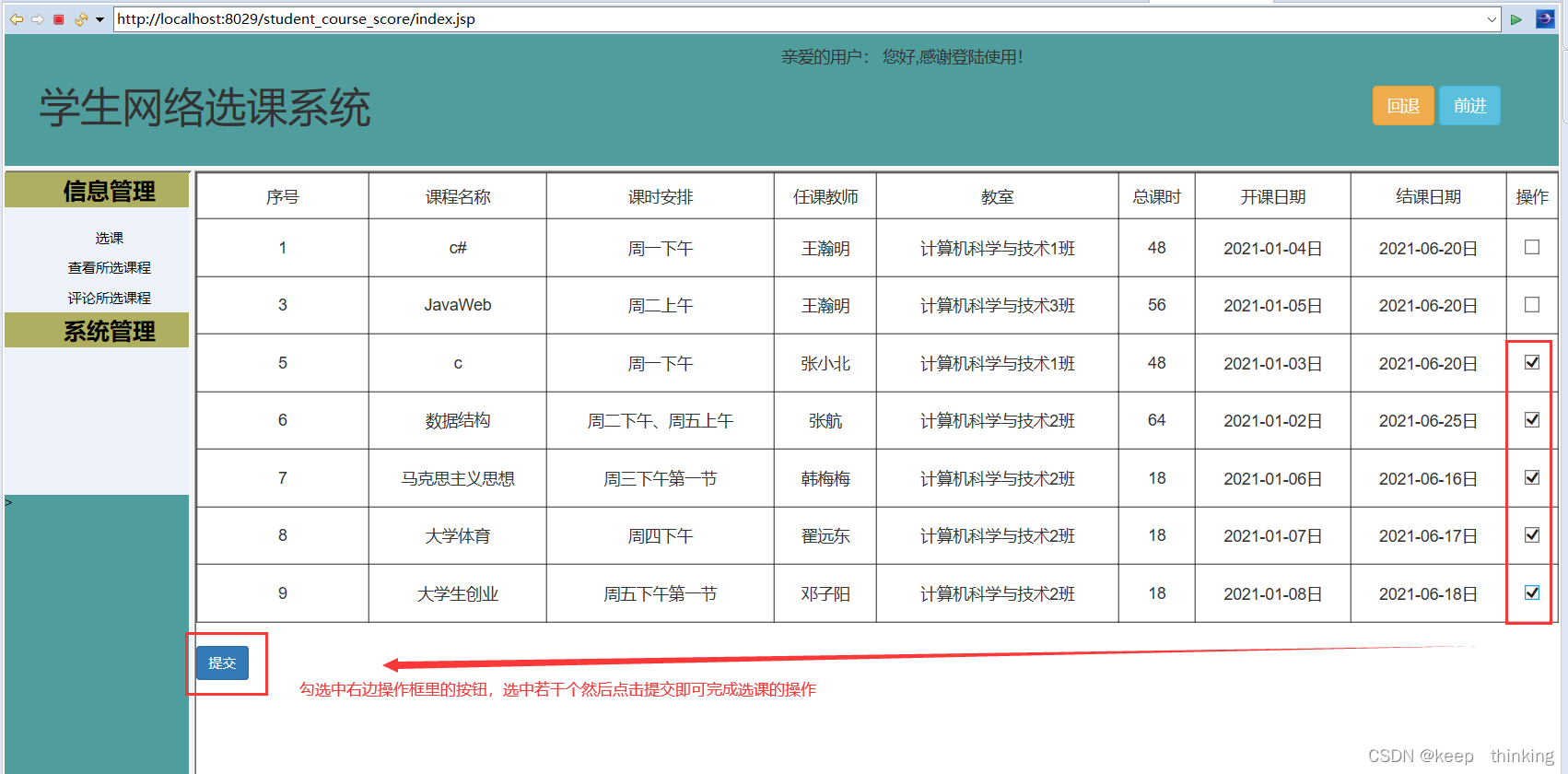Click the 2021-06-25日 end date cell
Screen dimensions: 1568x774
point(1429,420)
